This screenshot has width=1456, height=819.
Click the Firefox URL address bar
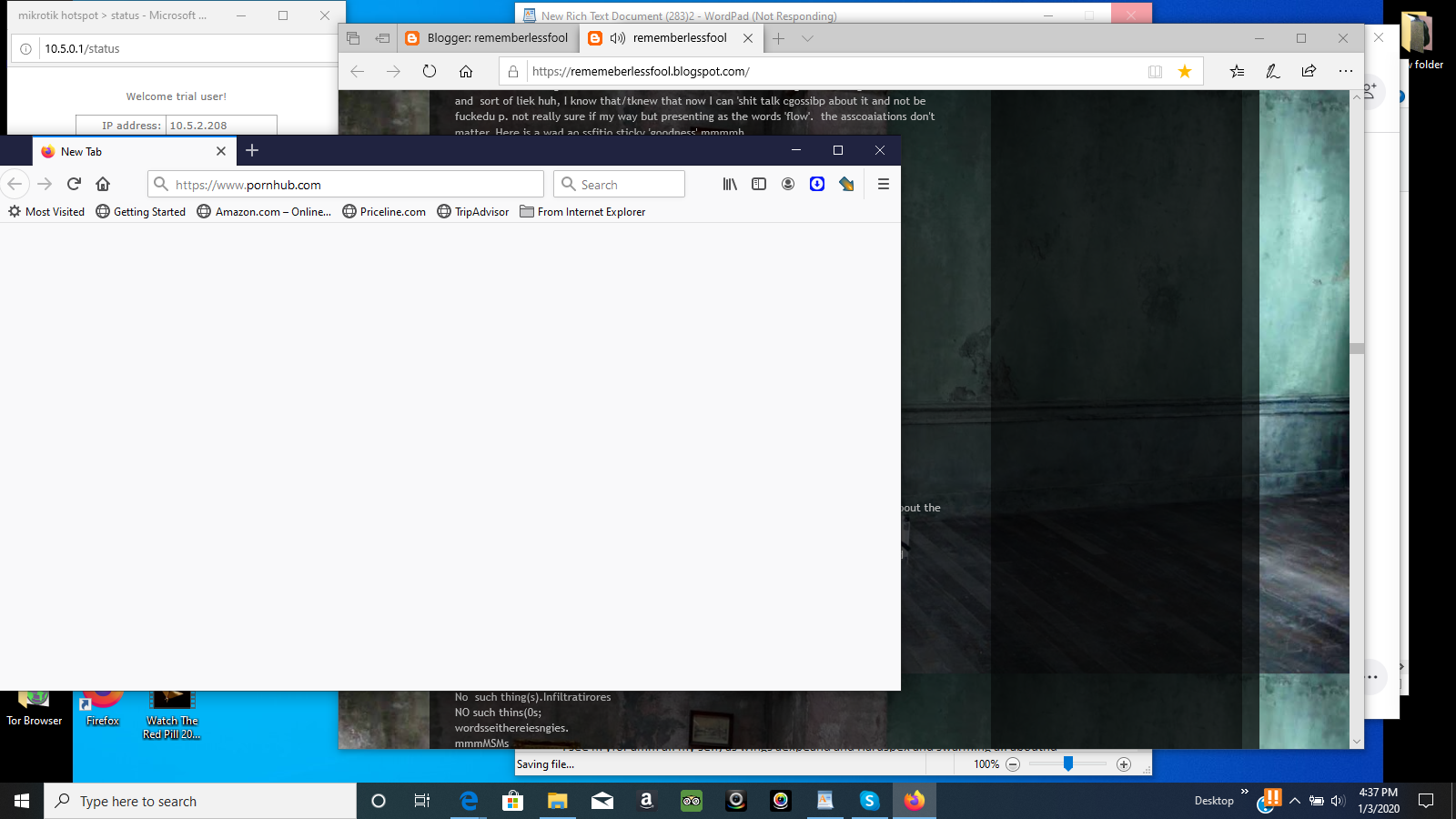(x=346, y=184)
